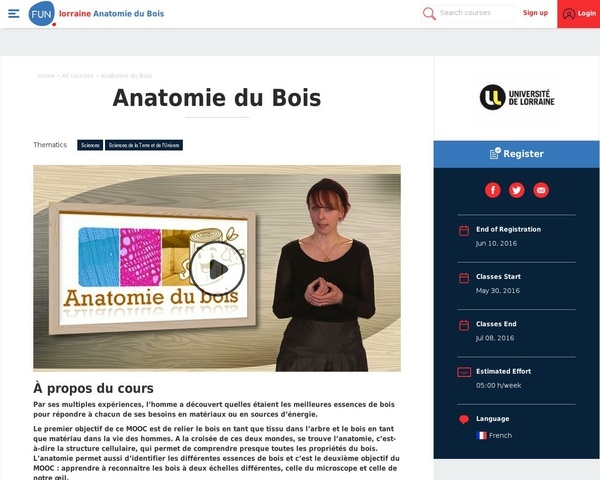
Task: Go to Home breadcrumb
Action: (46, 76)
